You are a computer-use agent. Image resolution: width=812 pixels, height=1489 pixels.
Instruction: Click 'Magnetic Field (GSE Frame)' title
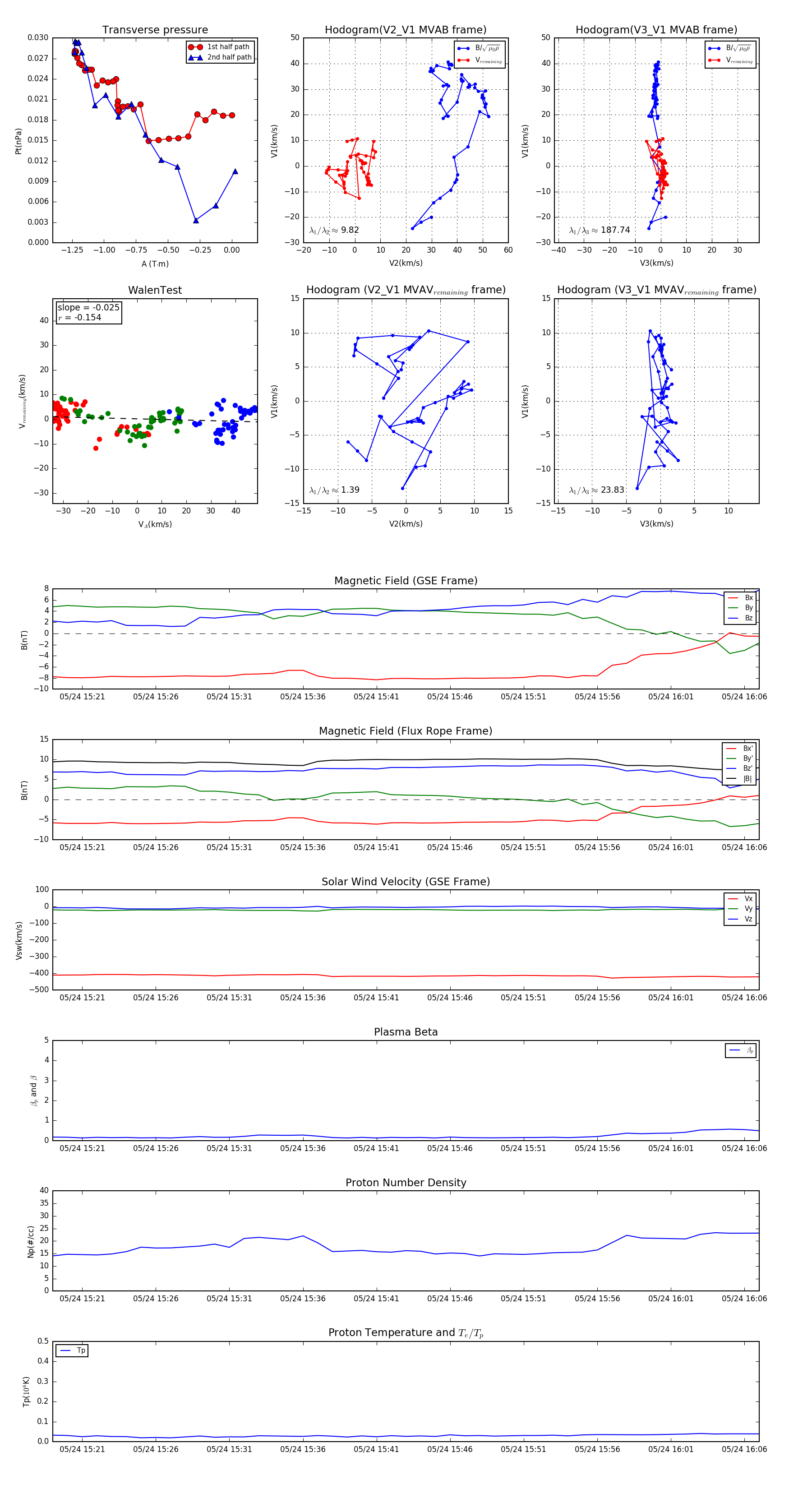coord(406,581)
